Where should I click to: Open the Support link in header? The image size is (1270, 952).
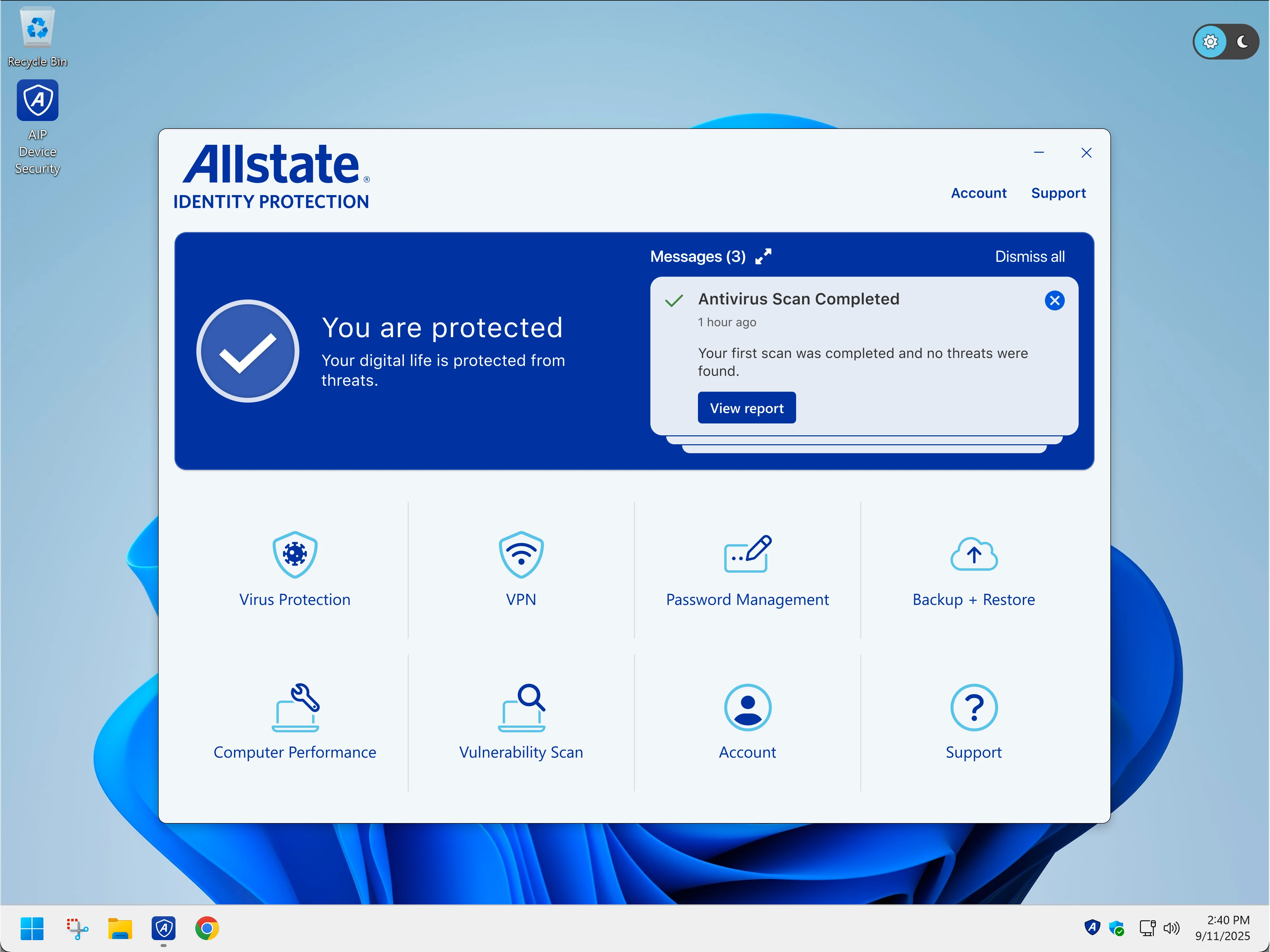tap(1058, 193)
